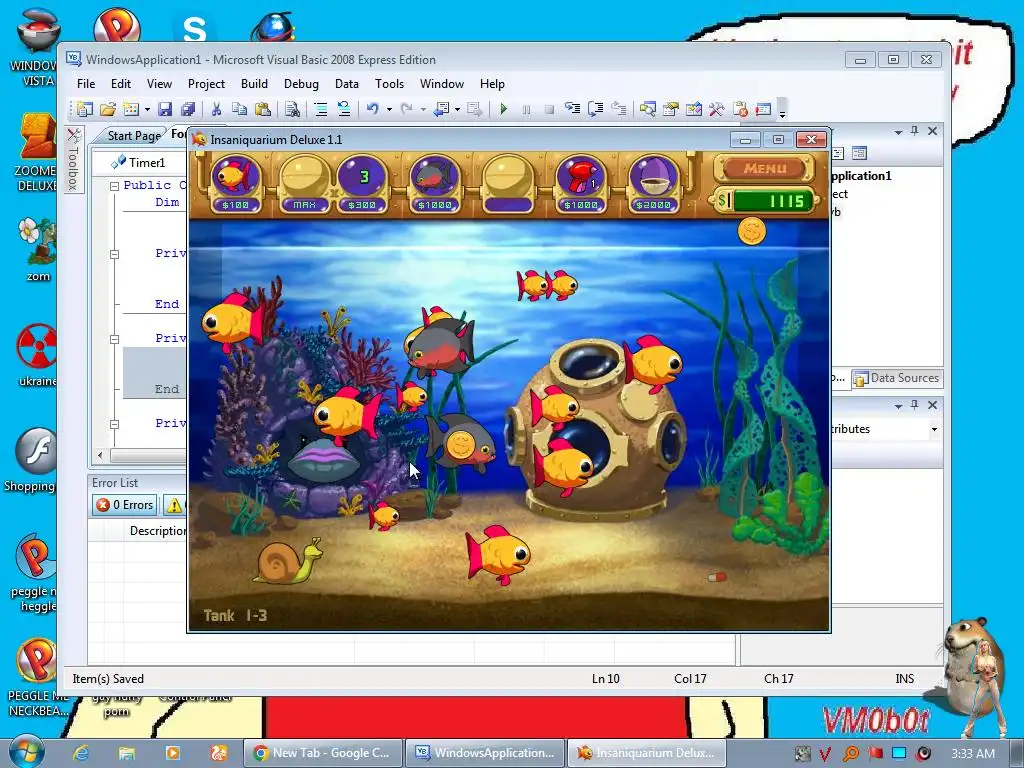The width and height of the screenshot is (1024, 768).
Task: Buy the egg piece for $2000
Action: point(653,183)
